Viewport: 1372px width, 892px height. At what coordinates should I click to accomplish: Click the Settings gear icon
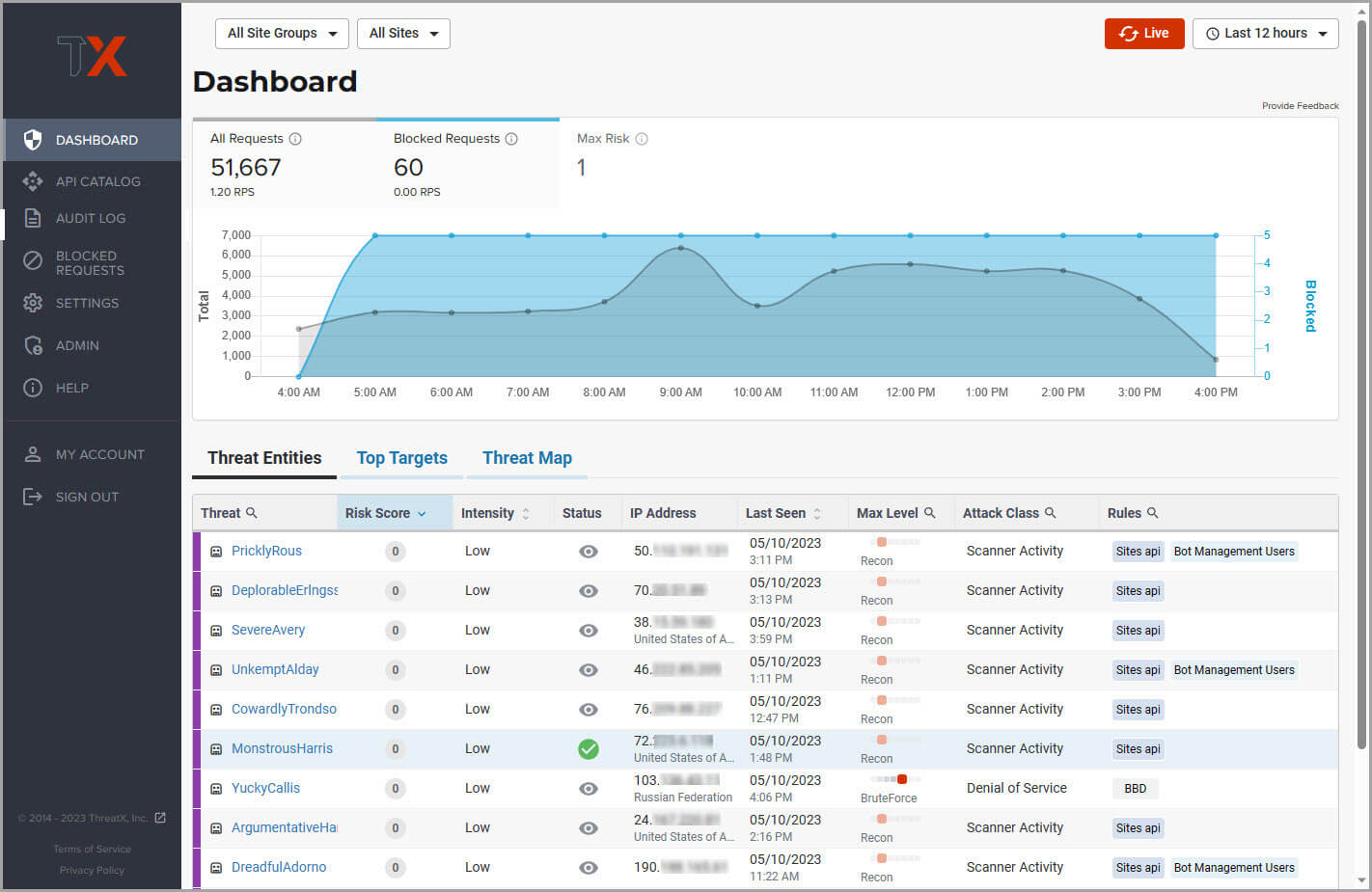33,303
